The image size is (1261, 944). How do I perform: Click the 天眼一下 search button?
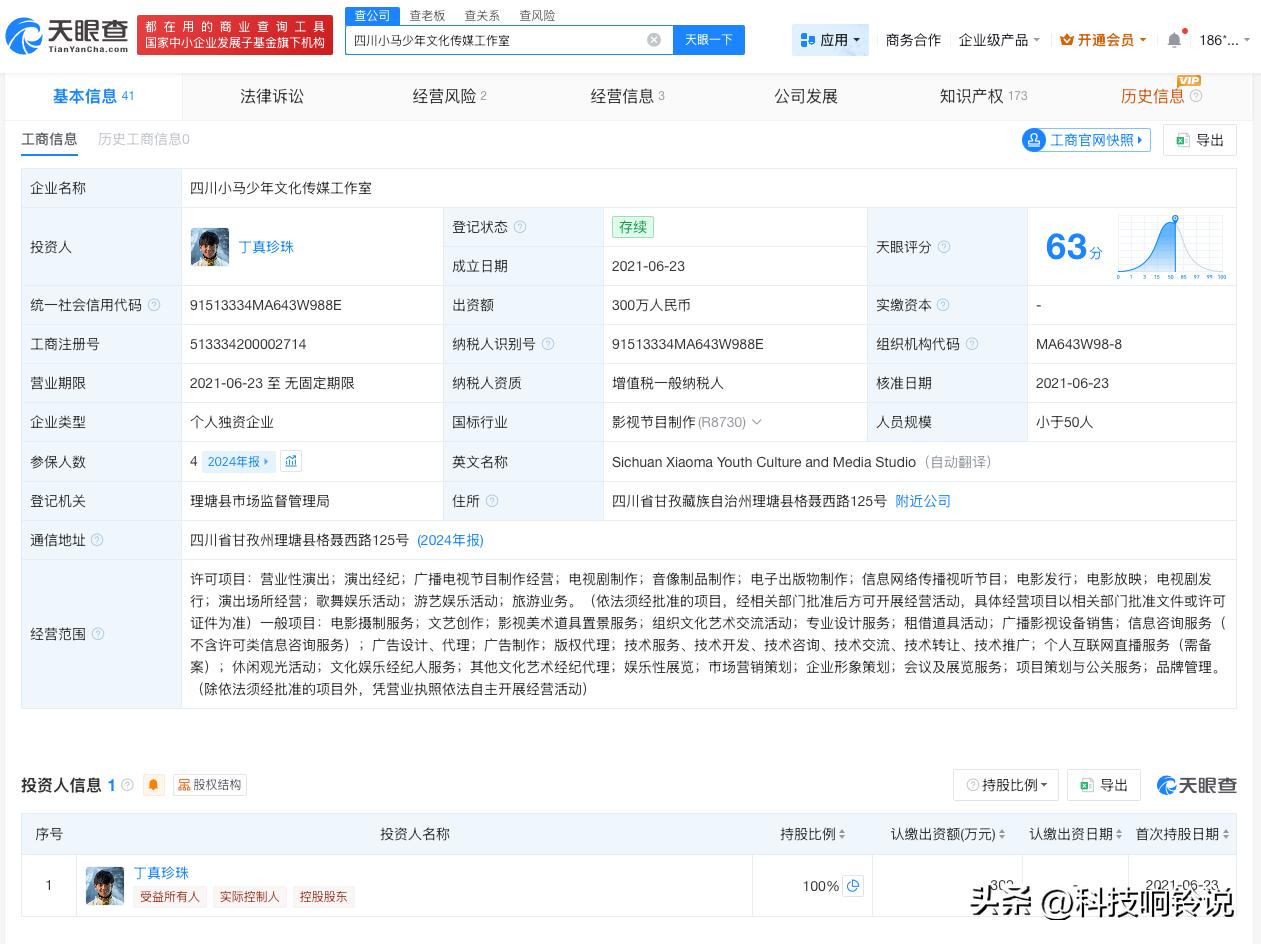708,39
